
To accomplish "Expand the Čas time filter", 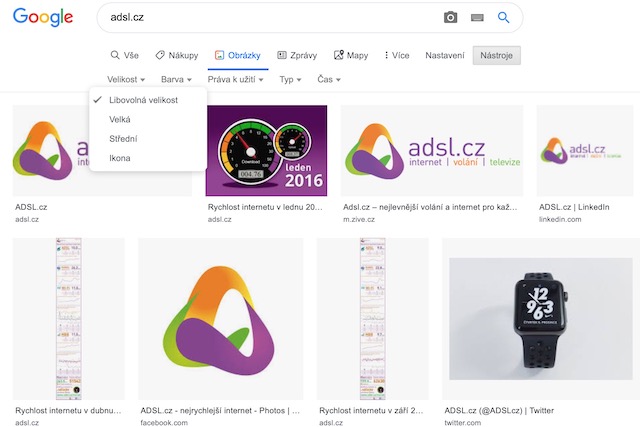I will pyautogui.click(x=329, y=79).
